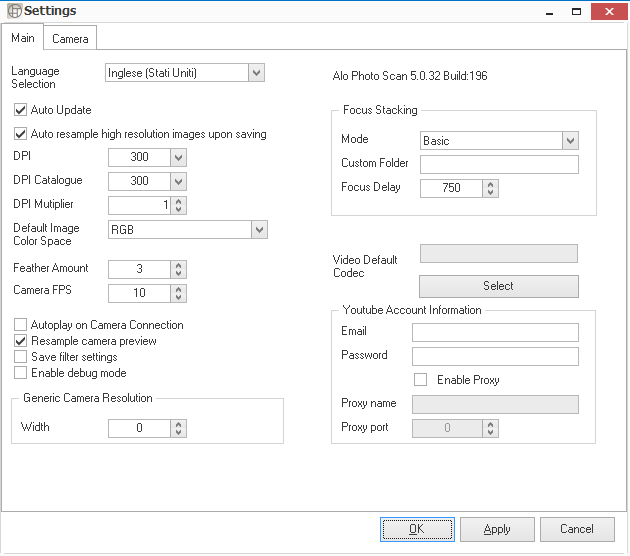Close the Settings window
The width and height of the screenshot is (630, 556).
click(609, 12)
